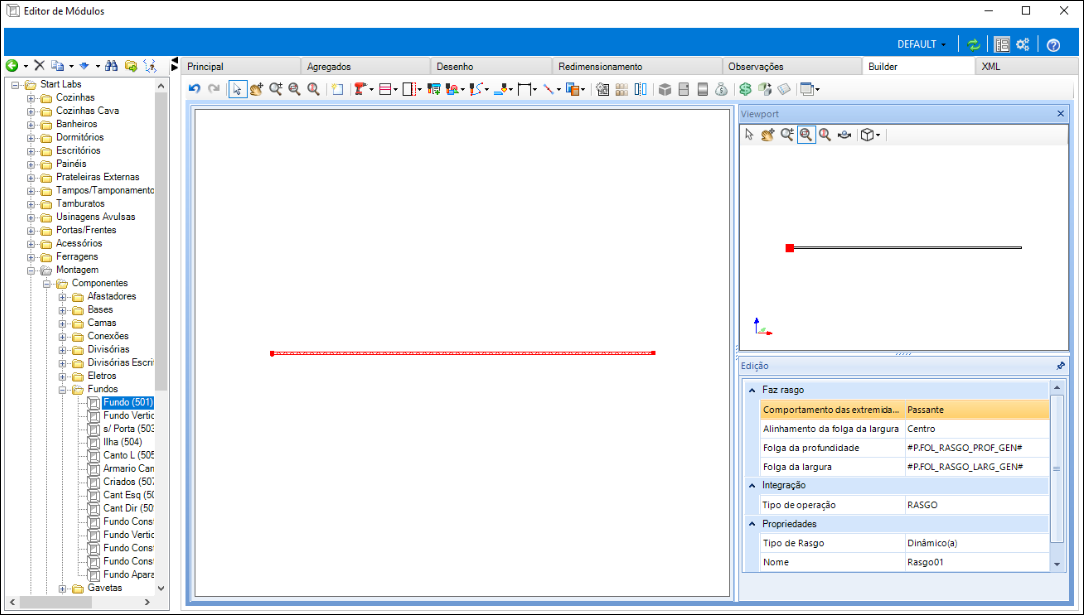This screenshot has width=1084, height=615.
Task: Toggle the panel layout button in blue header
Action: pyautogui.click(x=1001, y=44)
